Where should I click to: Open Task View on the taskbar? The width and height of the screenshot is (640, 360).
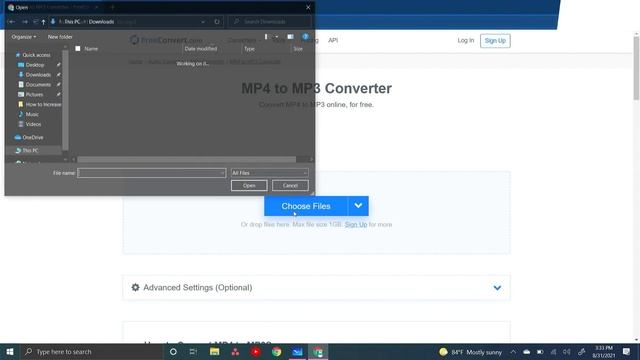193,352
